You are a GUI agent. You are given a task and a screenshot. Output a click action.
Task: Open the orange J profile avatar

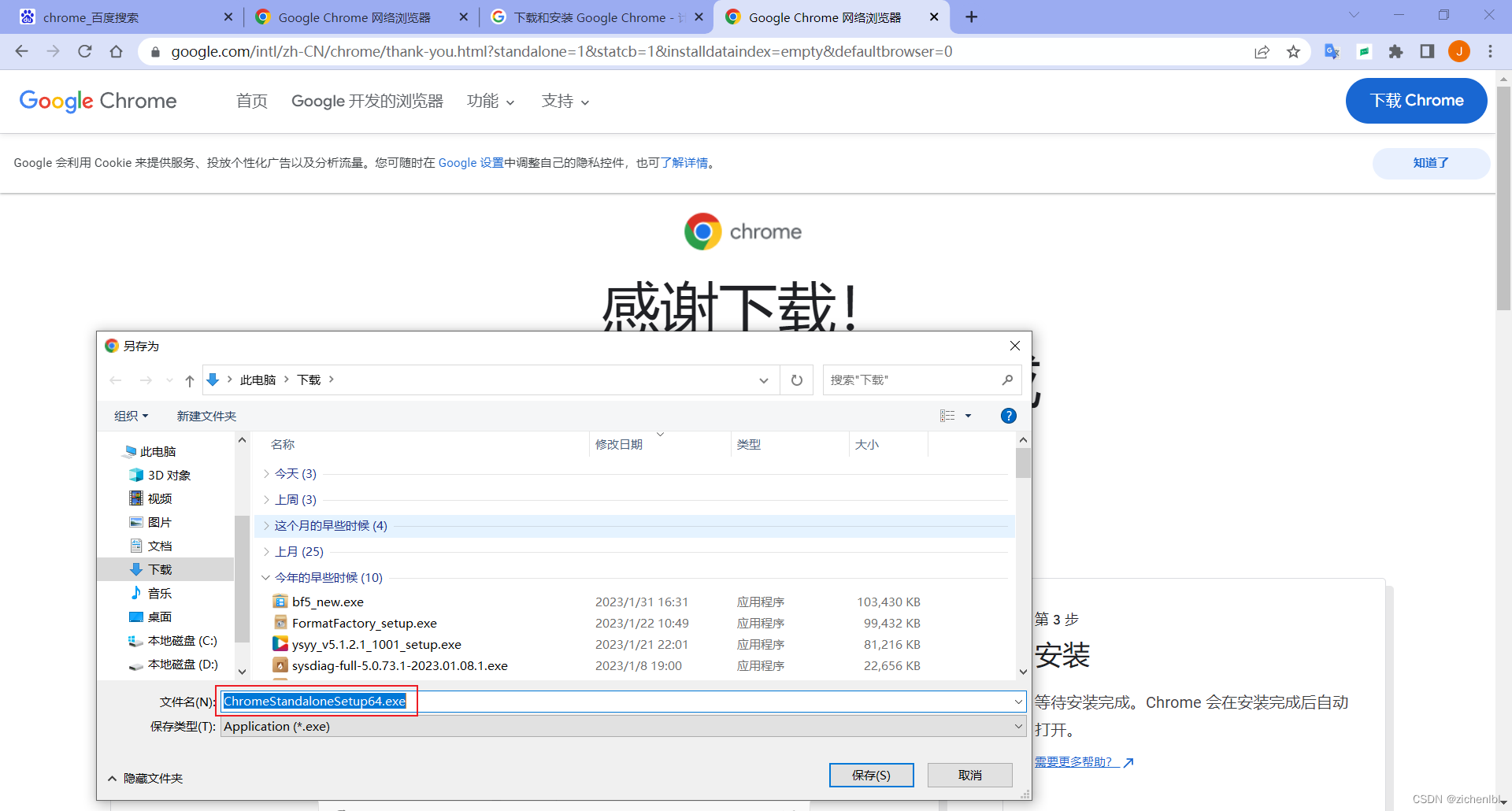tap(1459, 51)
